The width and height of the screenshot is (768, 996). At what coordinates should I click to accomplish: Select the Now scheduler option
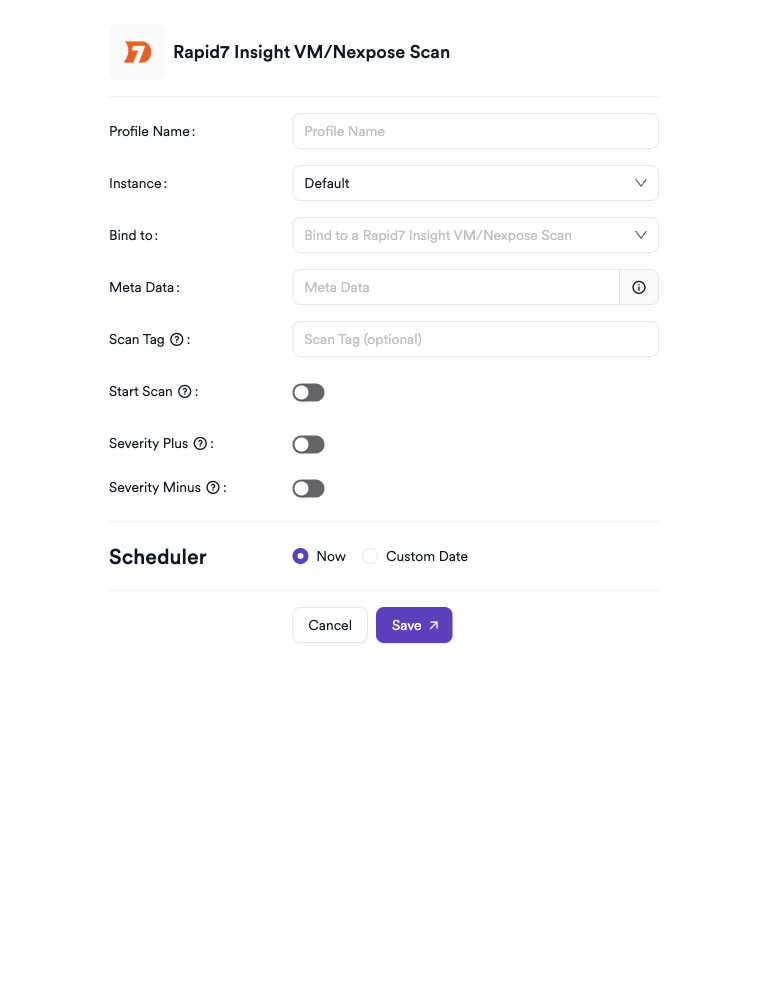click(301, 556)
